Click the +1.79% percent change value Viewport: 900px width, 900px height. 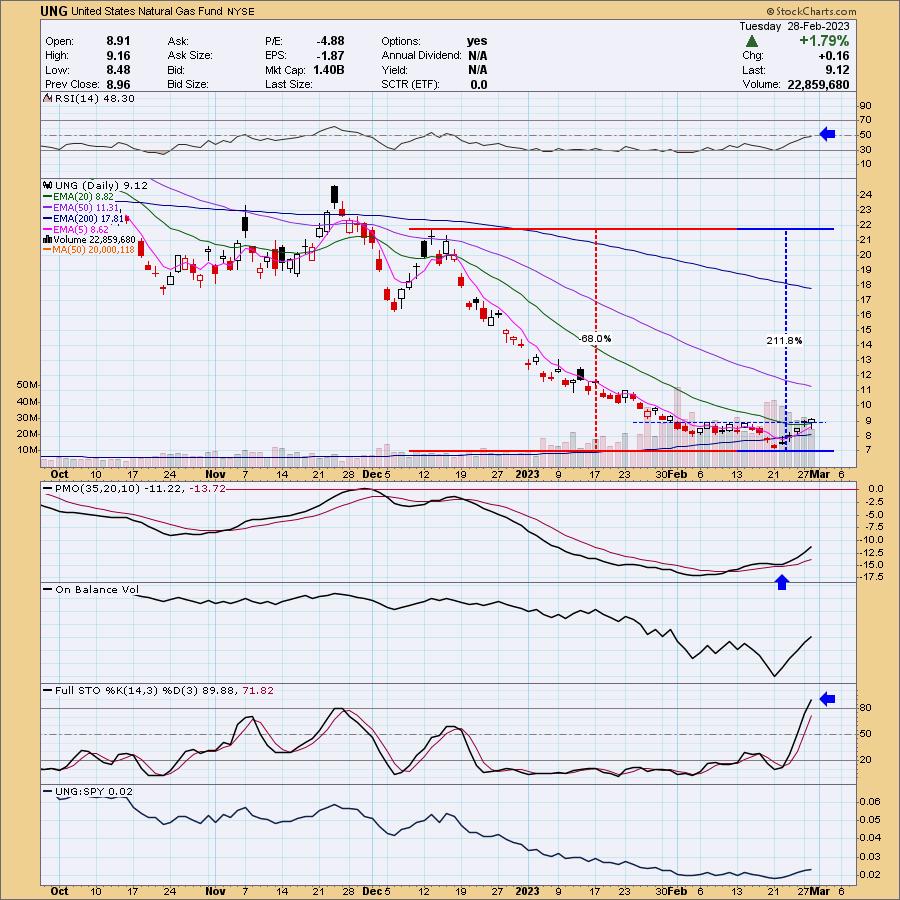[824, 41]
